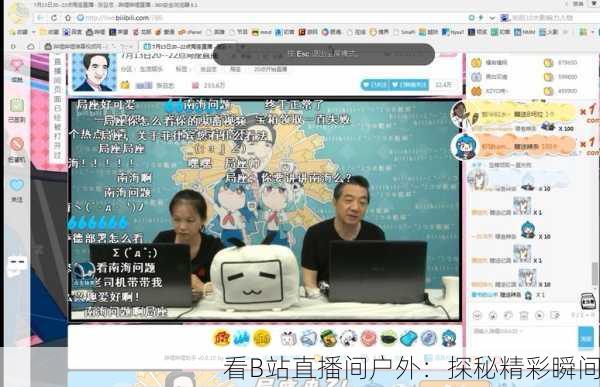Click the sixth chat toolbar icon
The height and width of the screenshot is (387, 600).
pyautogui.click(x=554, y=315)
